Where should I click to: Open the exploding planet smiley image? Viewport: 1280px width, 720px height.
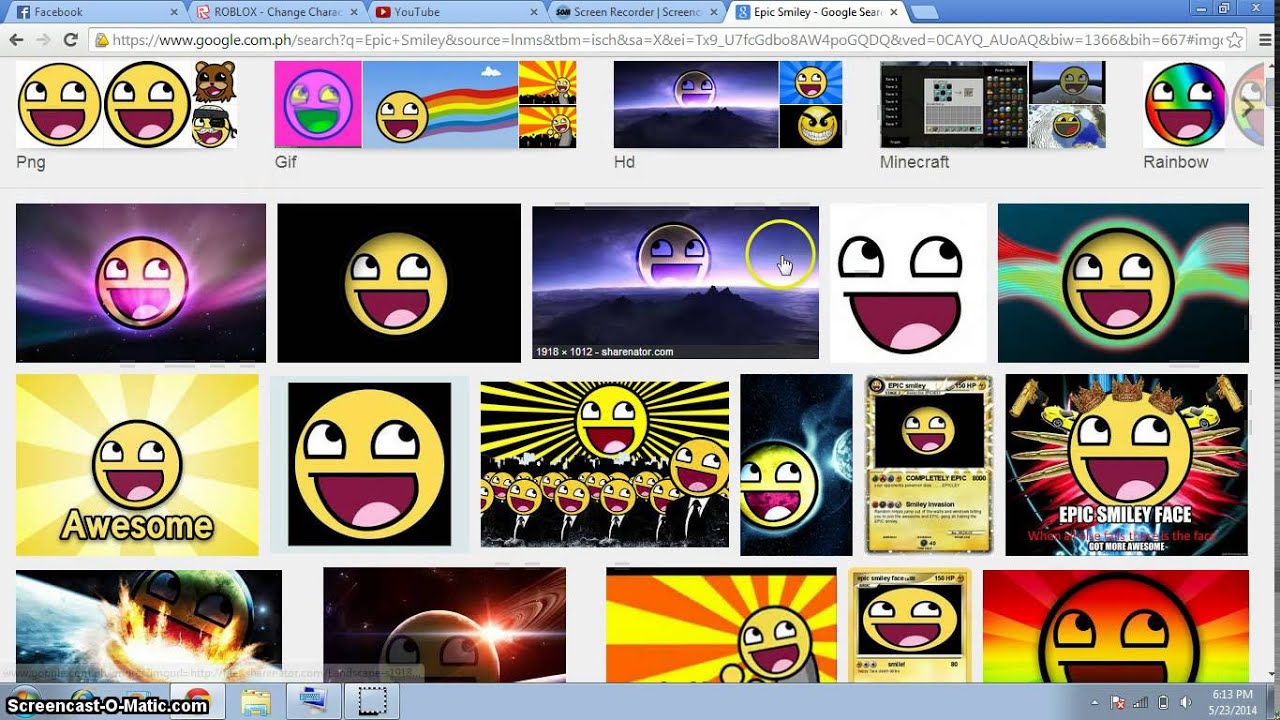click(149, 626)
